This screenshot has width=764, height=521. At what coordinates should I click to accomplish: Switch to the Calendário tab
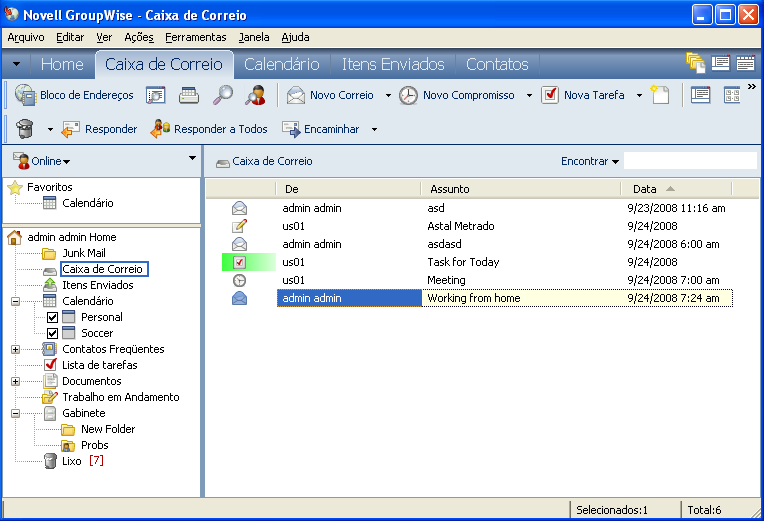[281, 64]
